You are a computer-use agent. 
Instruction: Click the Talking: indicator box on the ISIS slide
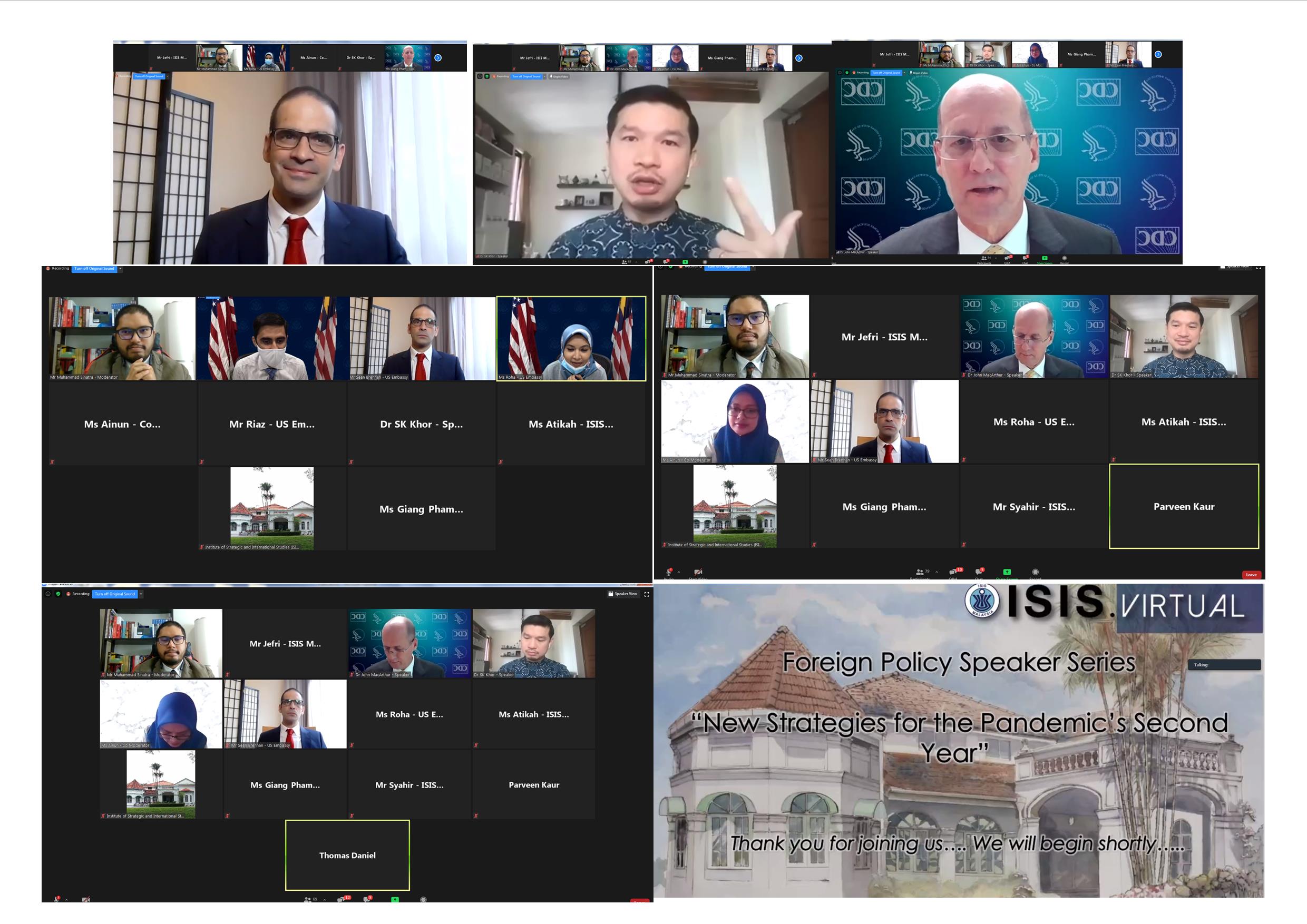click(x=1224, y=664)
